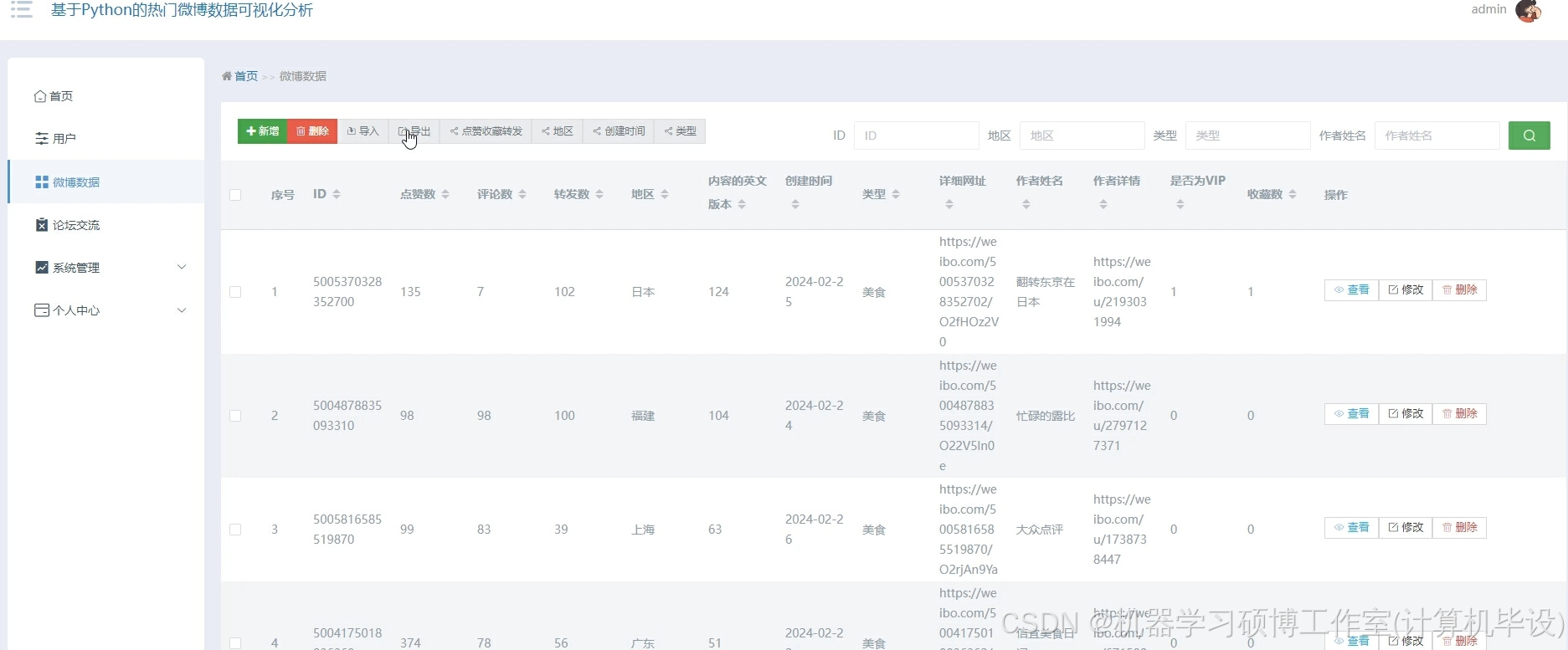This screenshot has height=650, width=1568.
Task: Open the 类型 statistics button
Action: pos(680,131)
